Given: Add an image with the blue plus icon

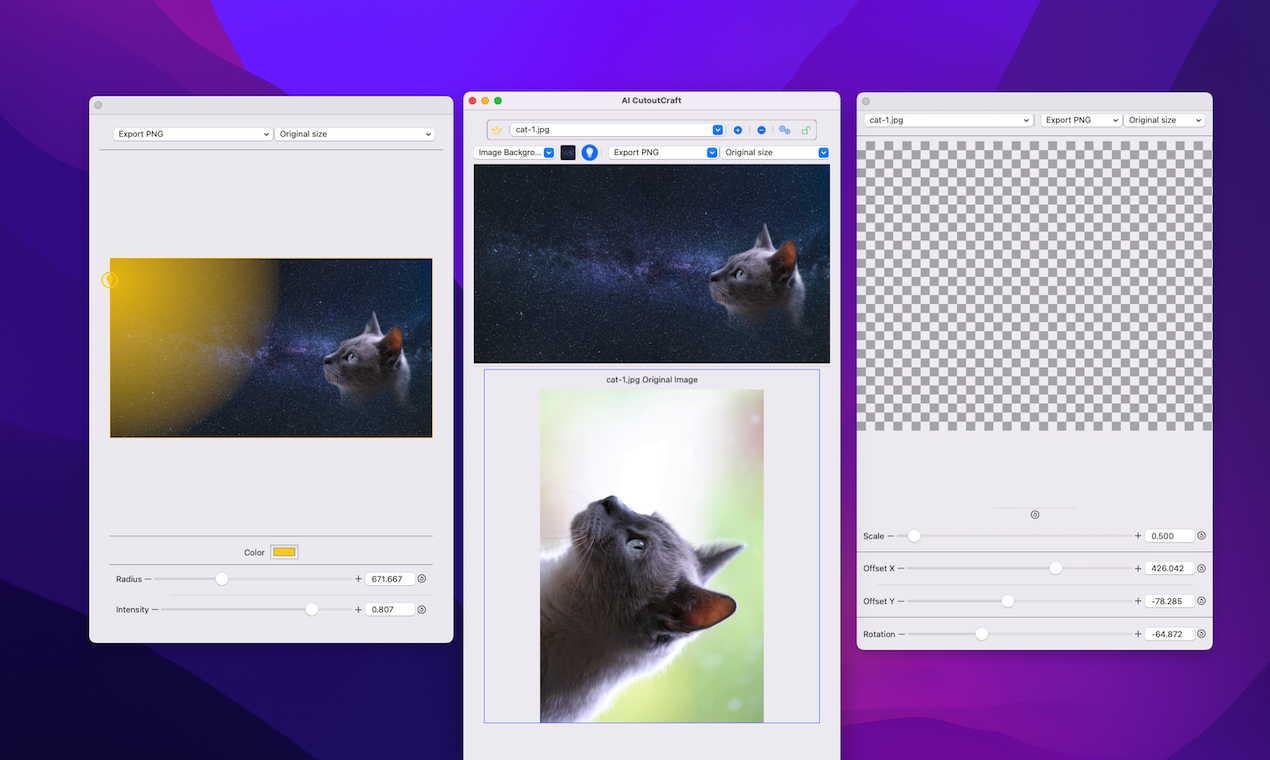Looking at the screenshot, I should pos(738,130).
